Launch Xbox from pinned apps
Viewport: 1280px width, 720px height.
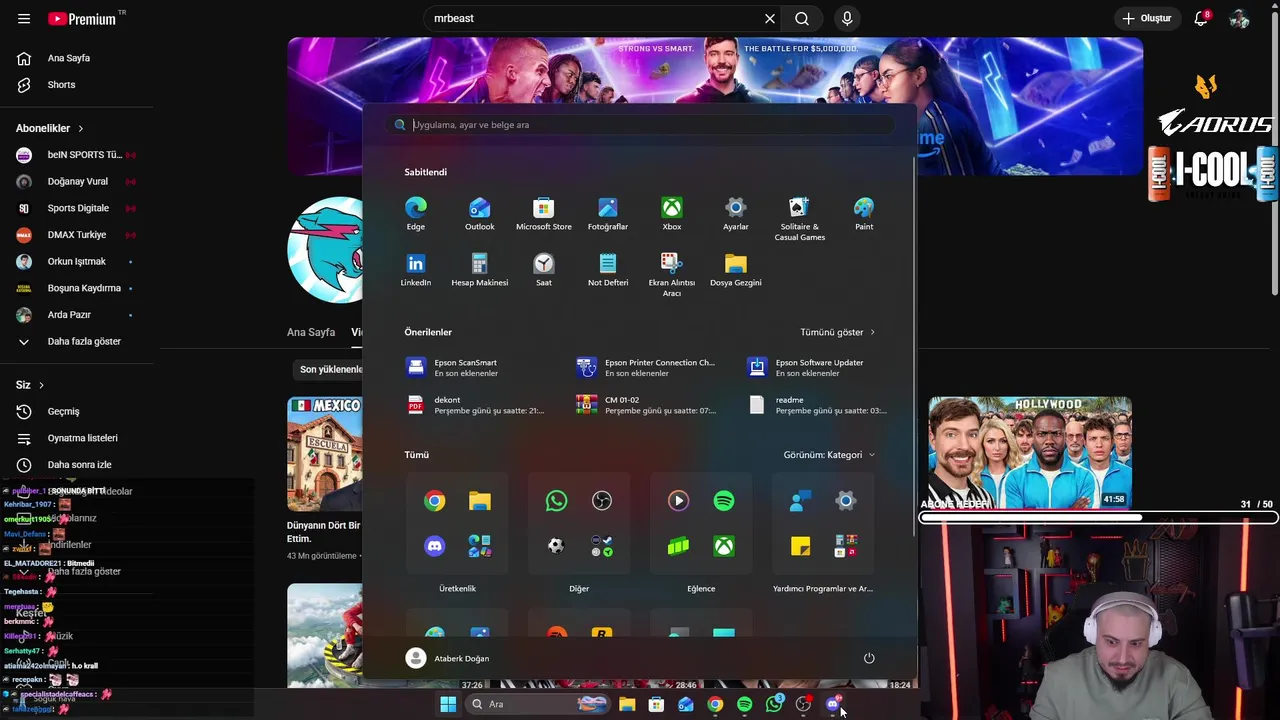[672, 214]
